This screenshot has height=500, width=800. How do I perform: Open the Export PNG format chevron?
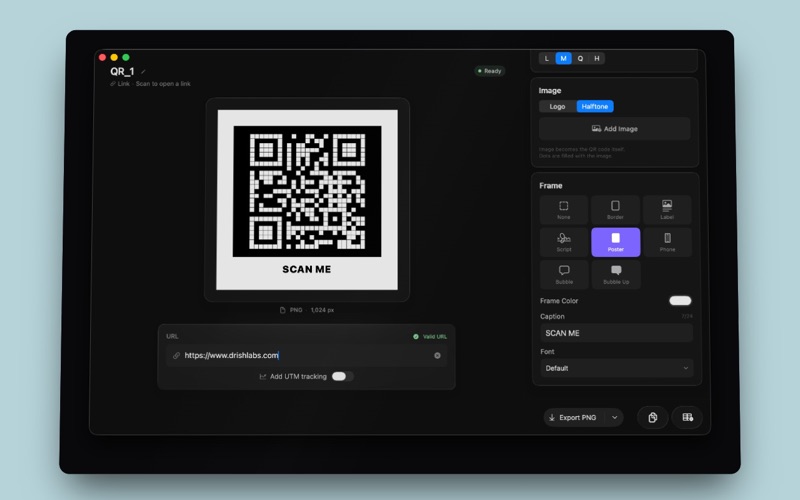pos(615,417)
